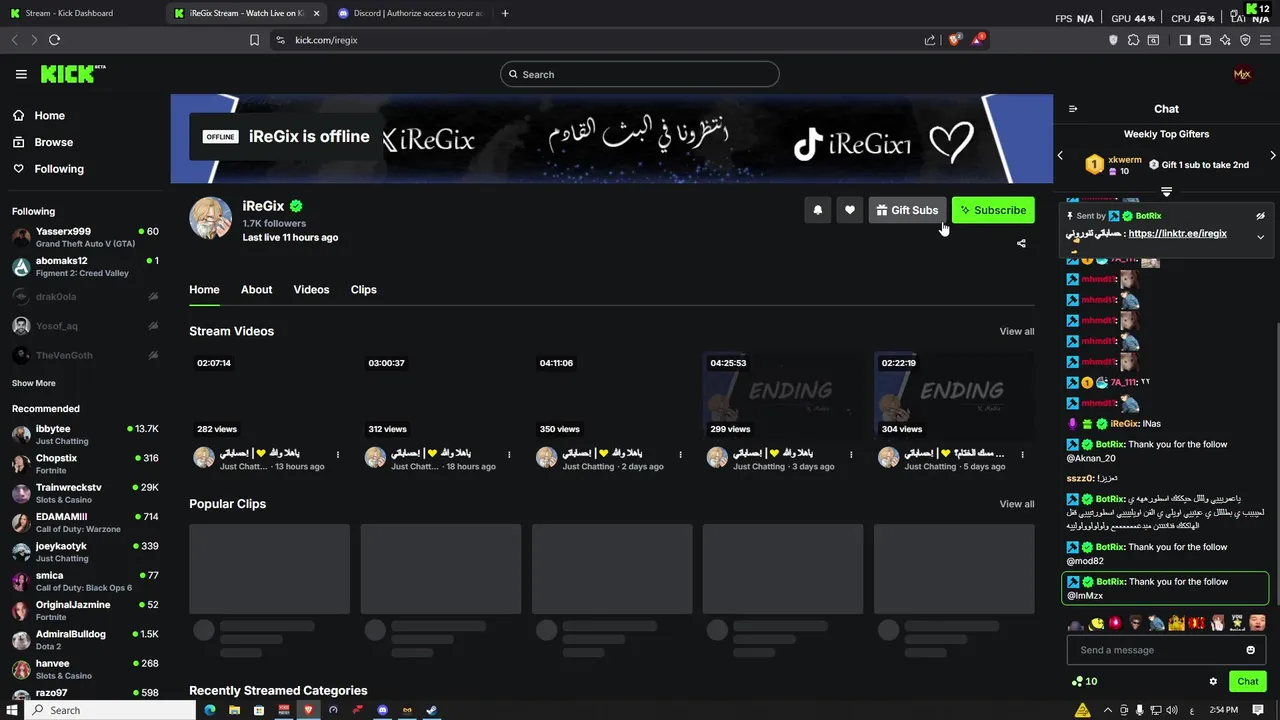Switch to the About tab
Image resolution: width=1280 pixels, height=720 pixels.
(x=256, y=290)
